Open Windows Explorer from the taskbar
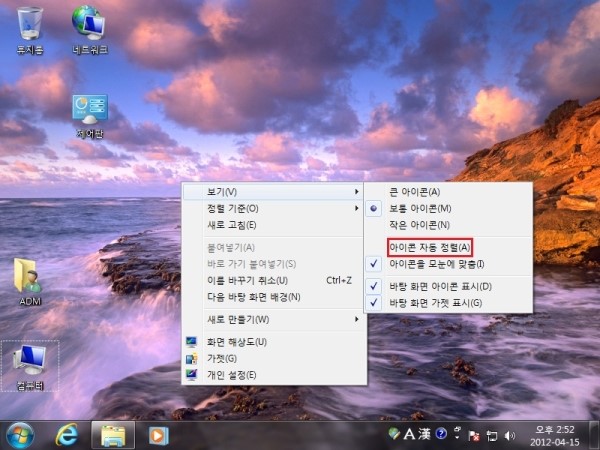The height and width of the screenshot is (450, 600). click(113, 434)
